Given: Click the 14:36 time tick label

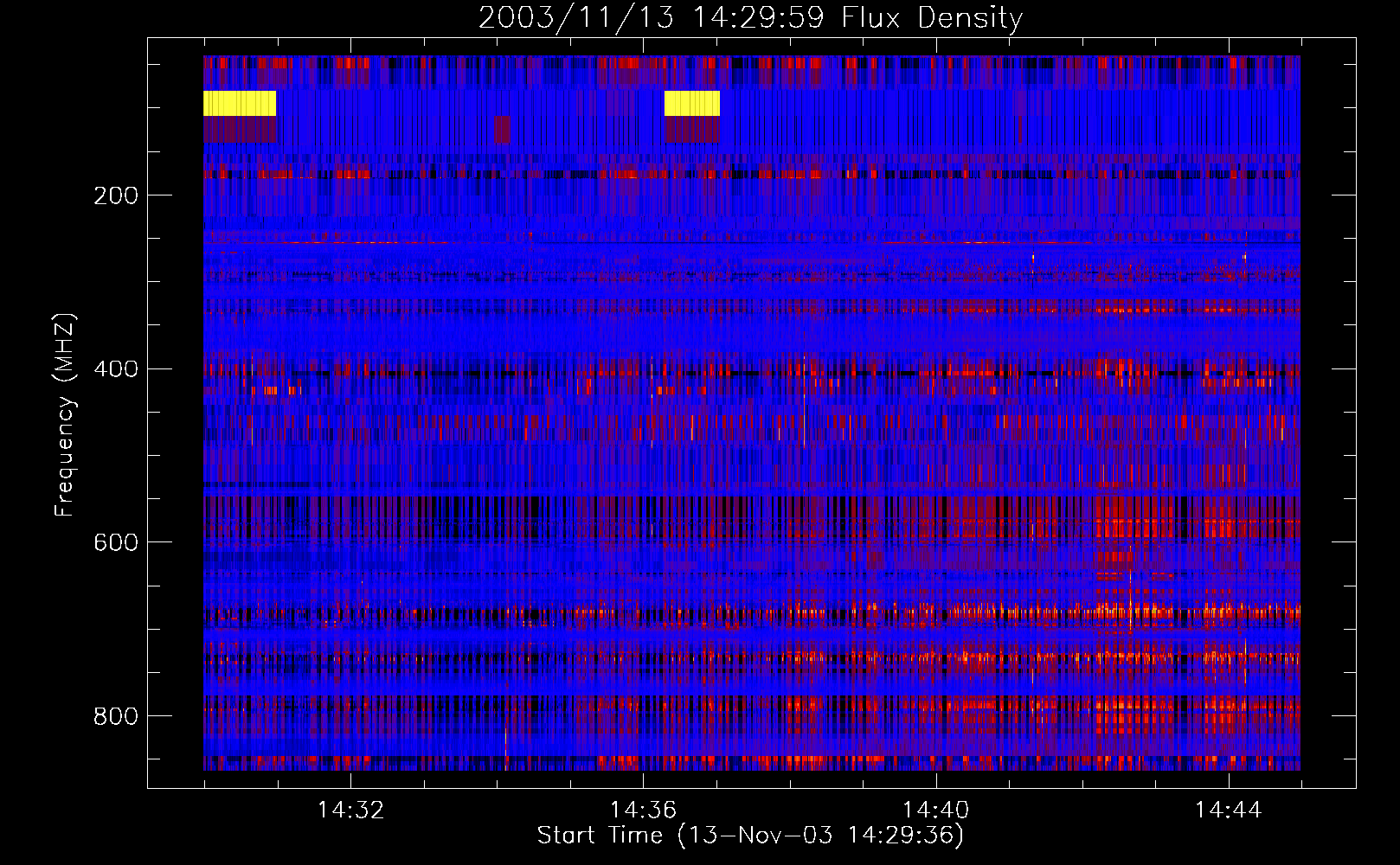Looking at the screenshot, I should [x=643, y=810].
